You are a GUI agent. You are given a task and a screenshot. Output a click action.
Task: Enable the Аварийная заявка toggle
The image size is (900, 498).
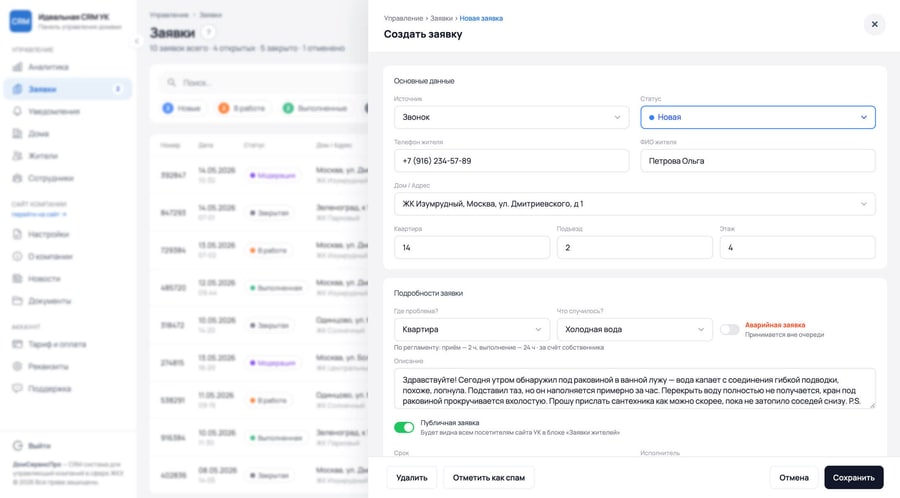(x=730, y=329)
